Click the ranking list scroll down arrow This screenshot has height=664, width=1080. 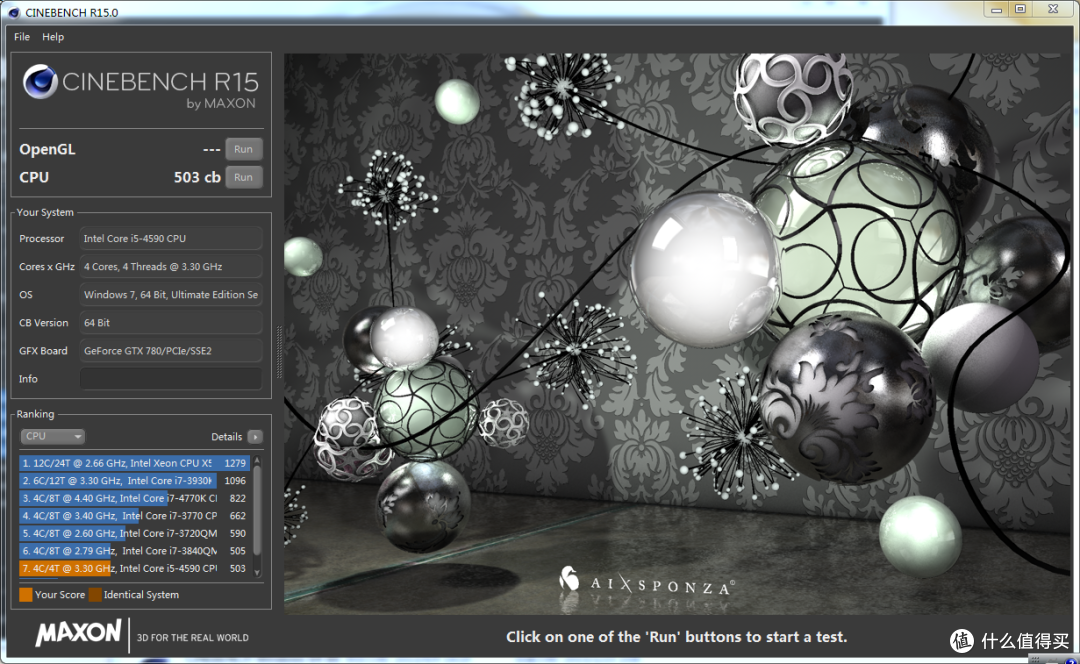(x=258, y=572)
